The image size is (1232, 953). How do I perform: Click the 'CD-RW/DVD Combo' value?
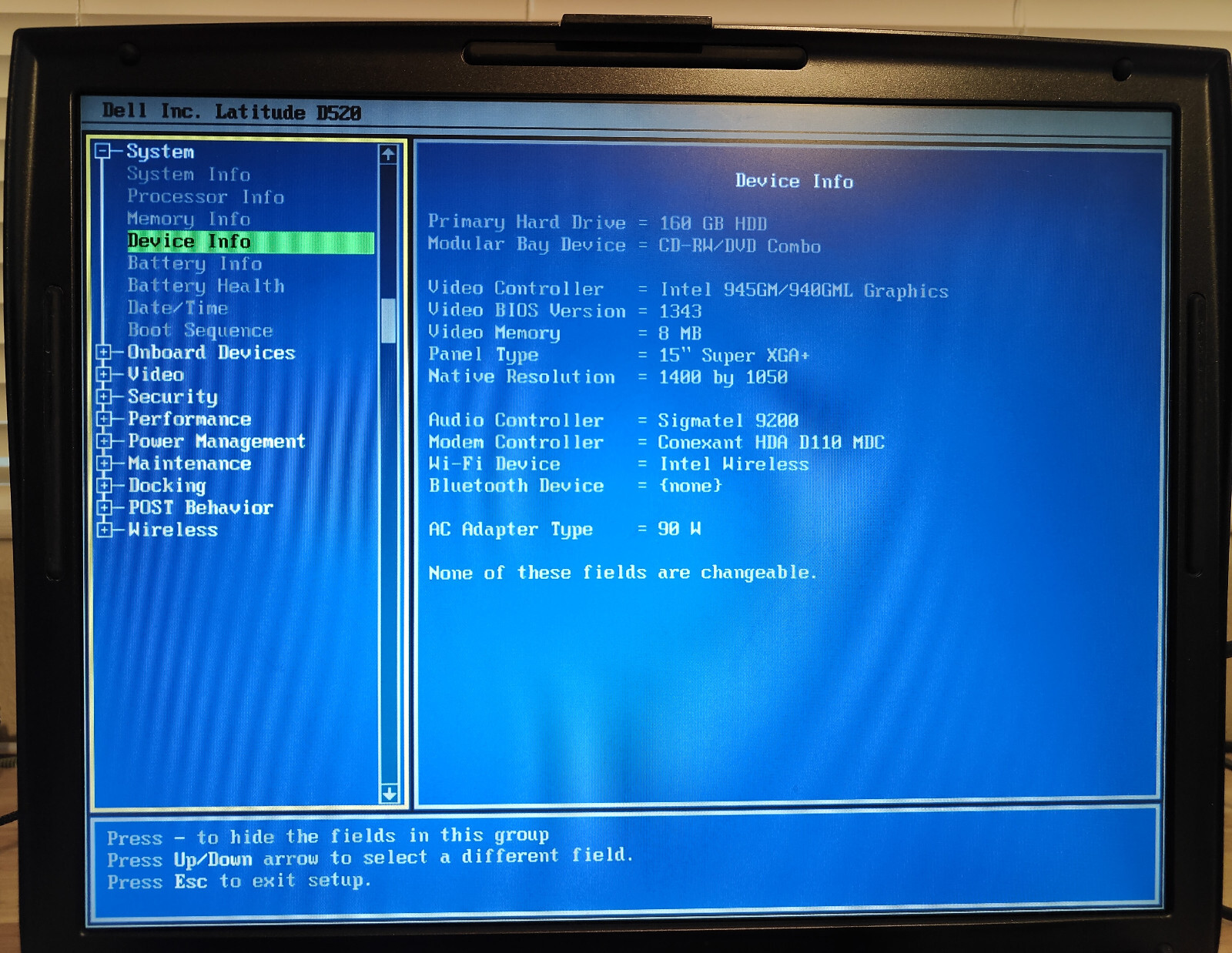click(739, 246)
